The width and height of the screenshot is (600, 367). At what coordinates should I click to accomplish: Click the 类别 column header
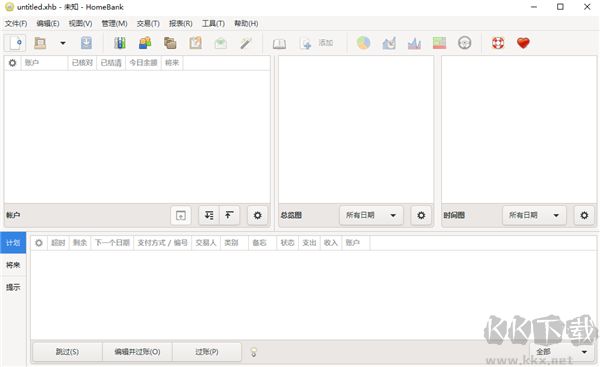[234, 243]
